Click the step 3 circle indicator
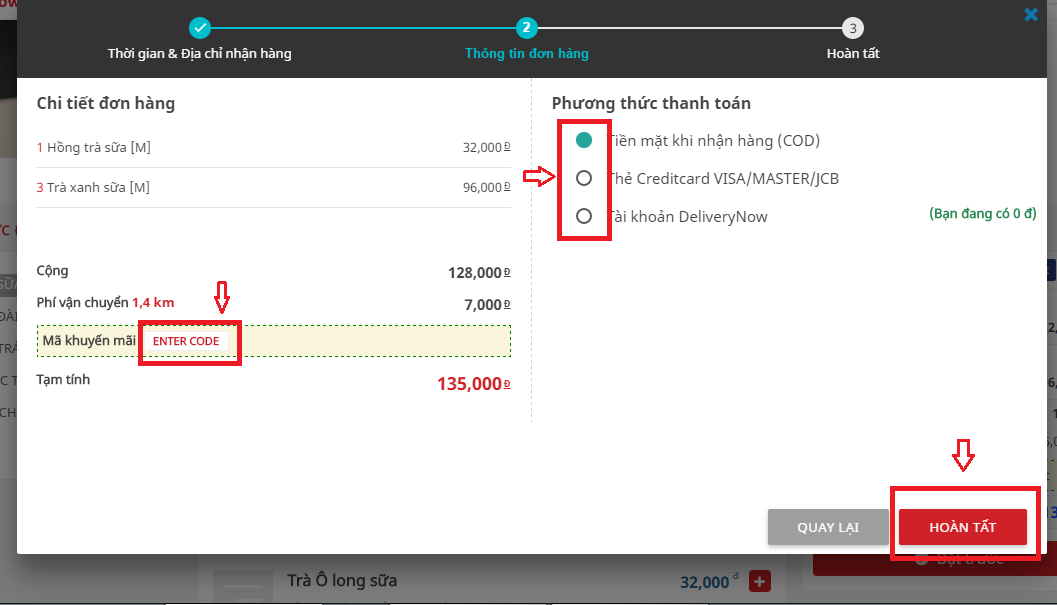Screen dimensions: 1057x605 coord(852,28)
